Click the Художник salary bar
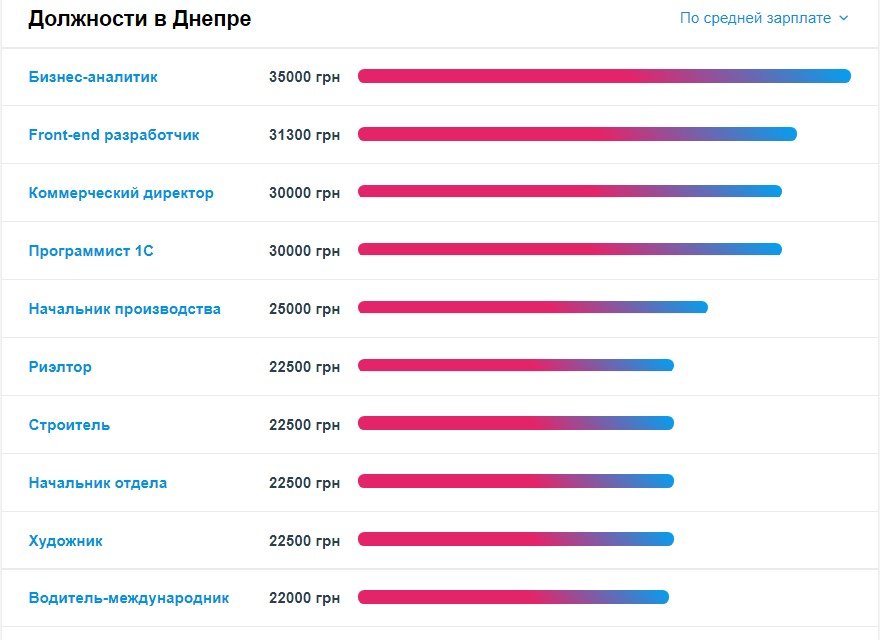880x640 pixels. 516,540
